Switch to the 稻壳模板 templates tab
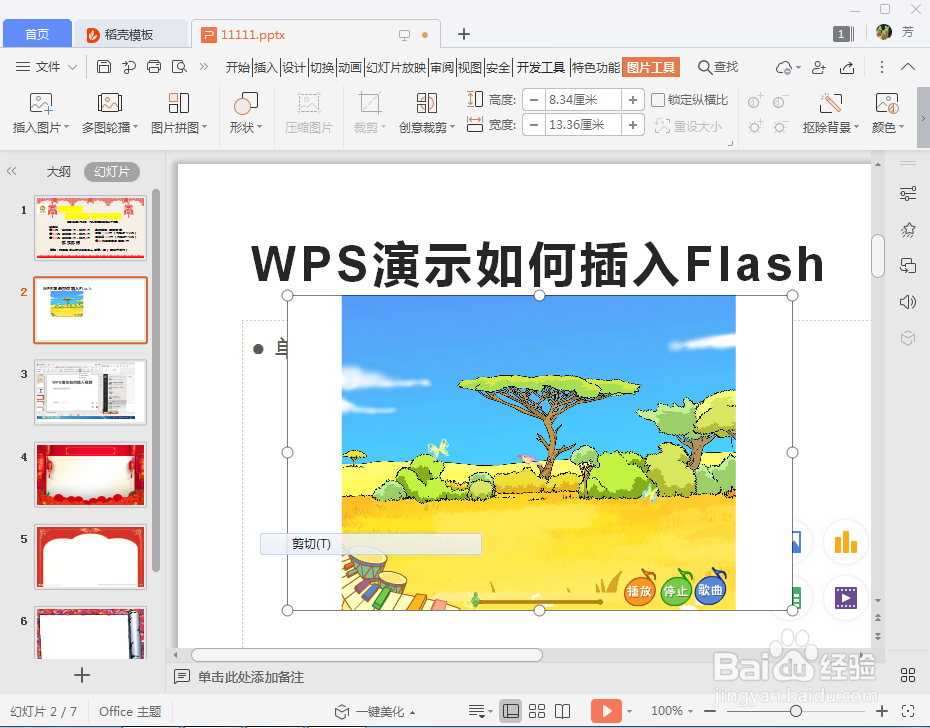Viewport: 930px width, 728px height. (x=129, y=34)
